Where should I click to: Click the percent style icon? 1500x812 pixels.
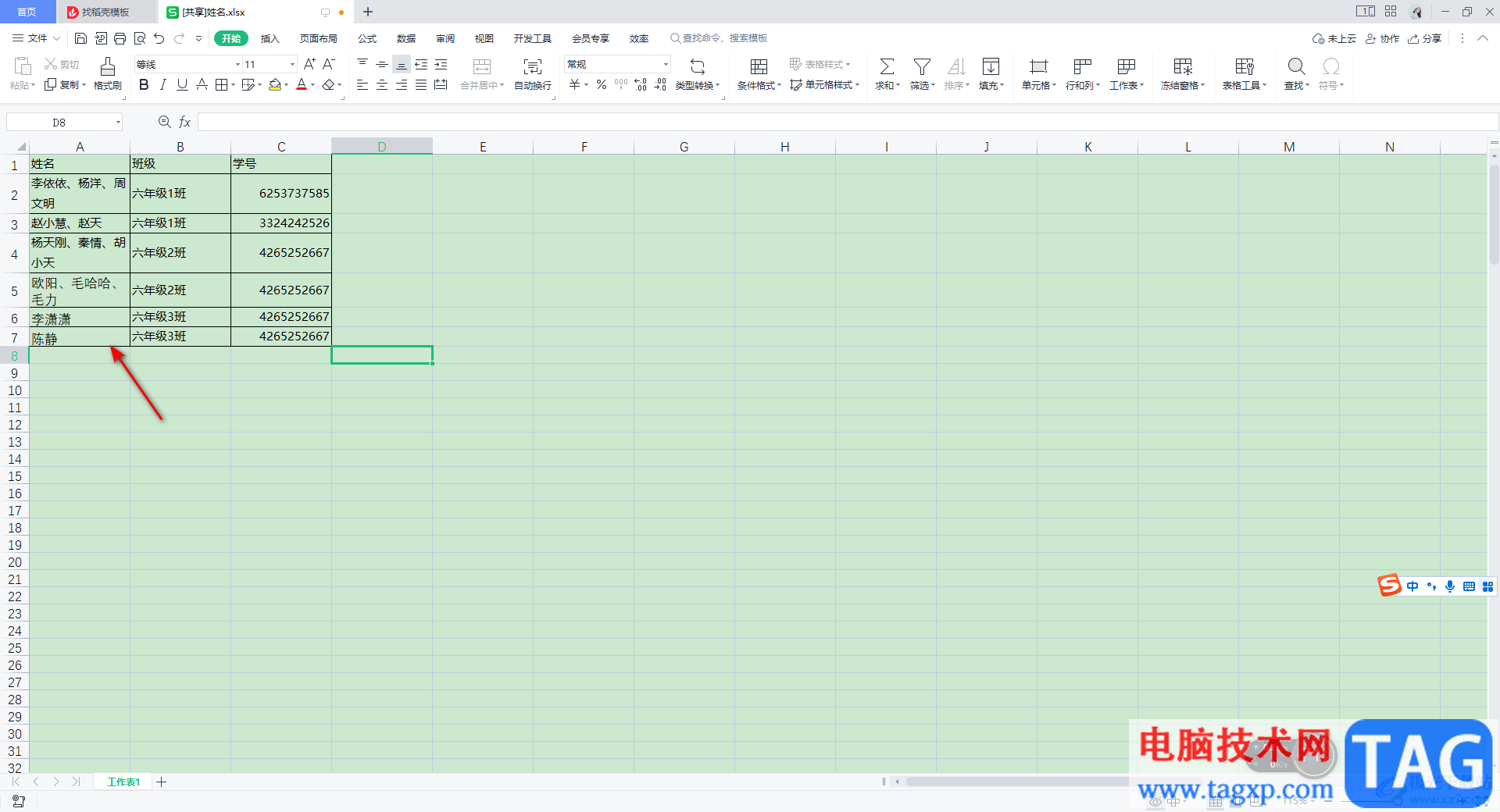click(602, 84)
